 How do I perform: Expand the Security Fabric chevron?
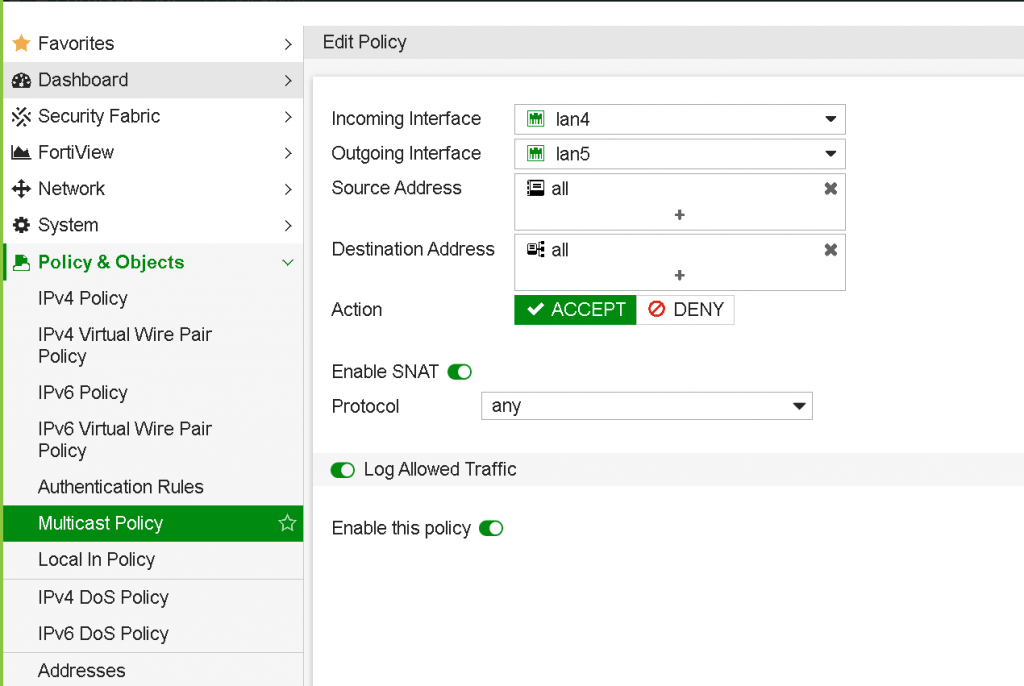(288, 117)
